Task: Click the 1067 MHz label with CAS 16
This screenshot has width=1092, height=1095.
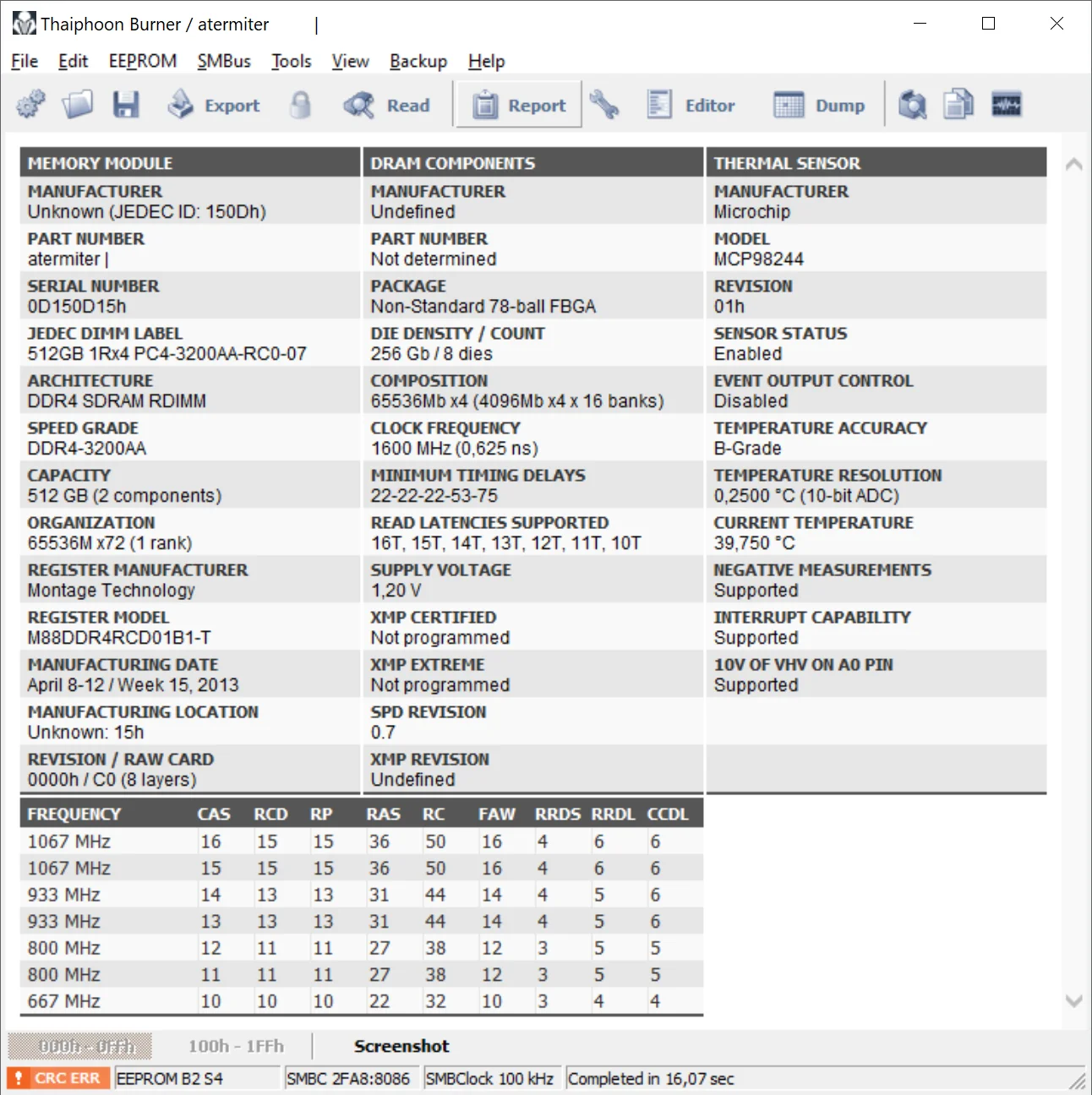Action: pyautogui.click(x=69, y=842)
